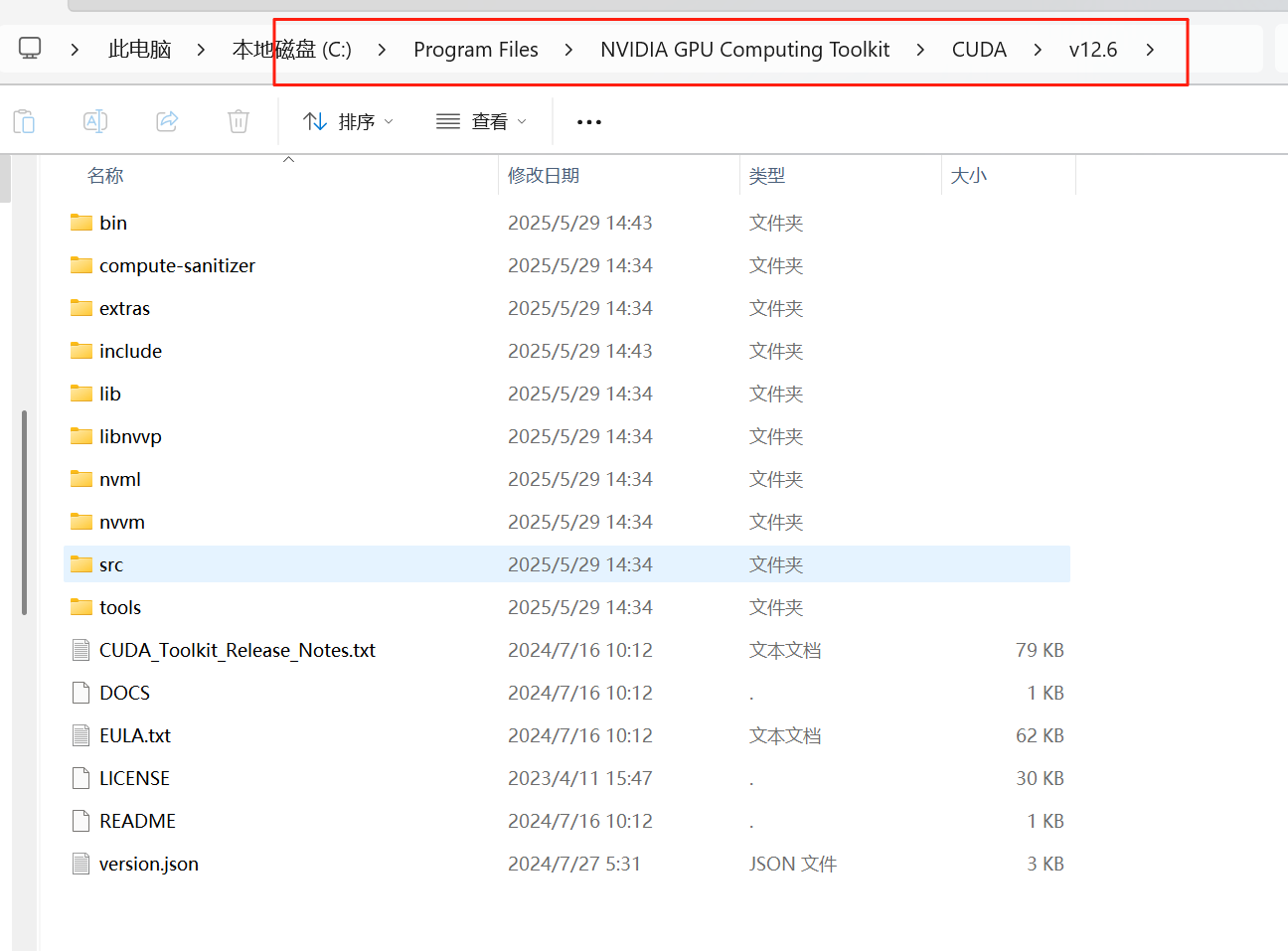
Task: Click the 62 KB size value
Action: coord(1040,735)
